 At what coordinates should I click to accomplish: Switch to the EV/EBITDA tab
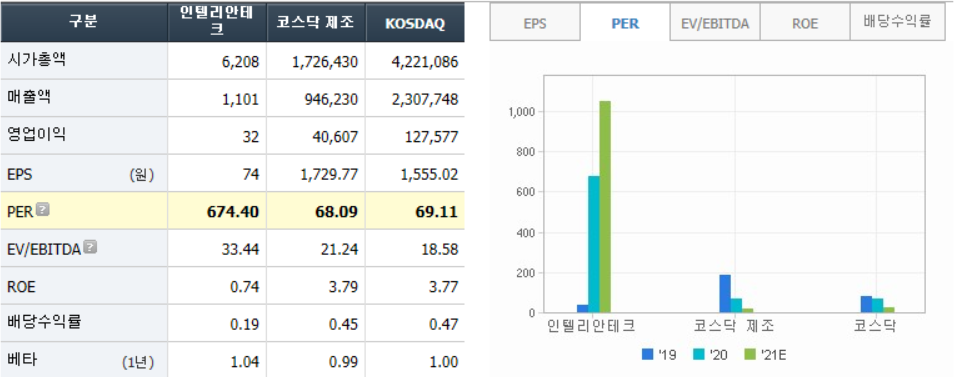[x=715, y=23]
